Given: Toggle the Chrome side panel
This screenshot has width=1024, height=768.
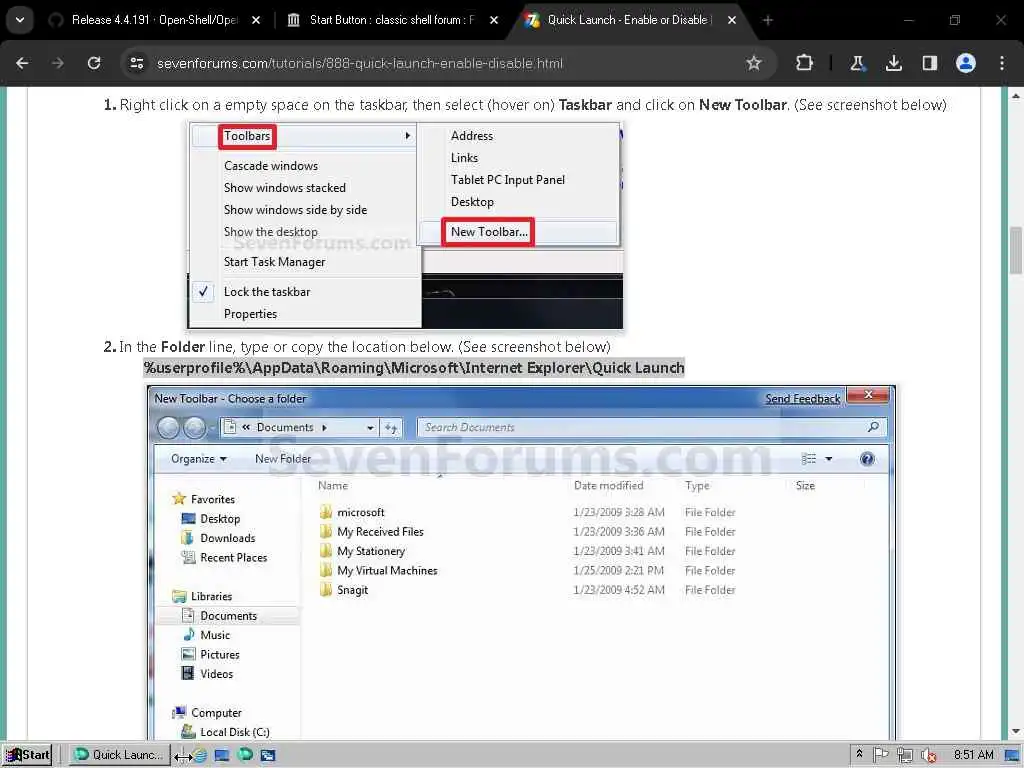Looking at the screenshot, I should pos(929,63).
